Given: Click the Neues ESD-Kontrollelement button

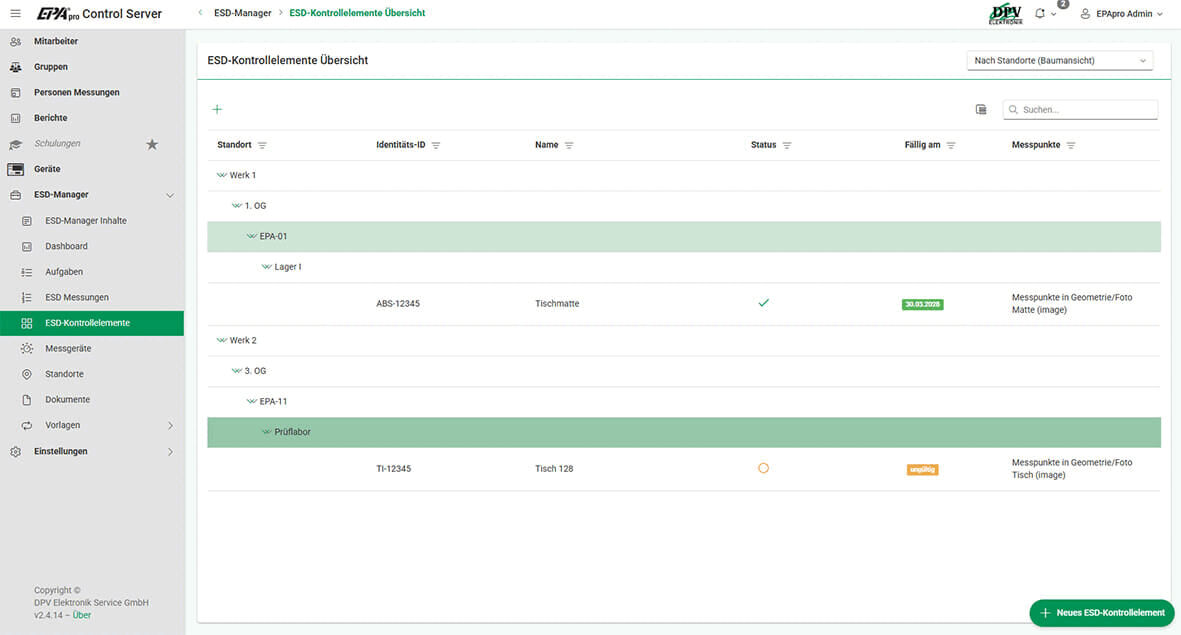Looking at the screenshot, I should pyautogui.click(x=1102, y=613).
